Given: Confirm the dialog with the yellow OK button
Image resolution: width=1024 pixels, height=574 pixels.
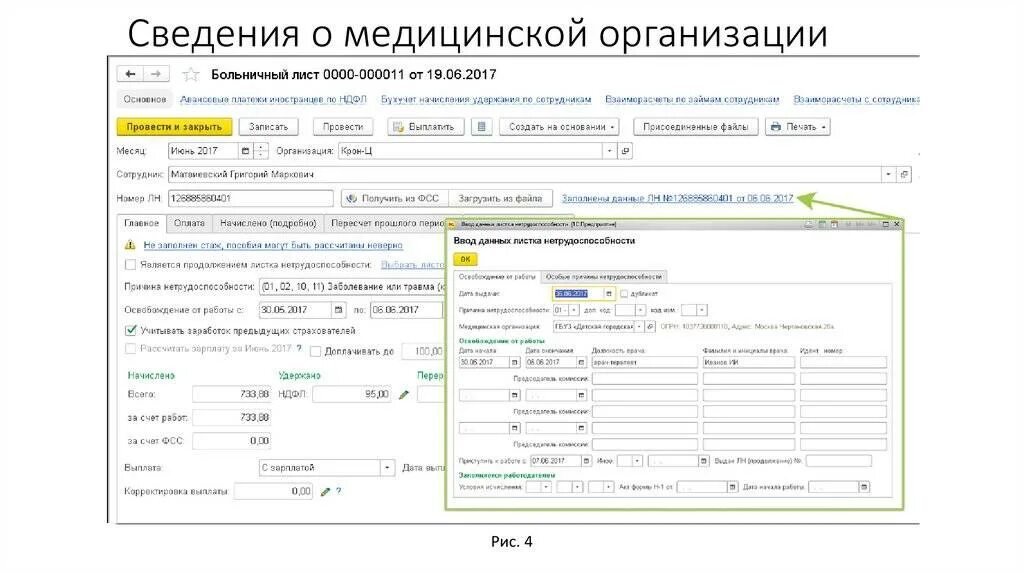Looking at the screenshot, I should (465, 259).
